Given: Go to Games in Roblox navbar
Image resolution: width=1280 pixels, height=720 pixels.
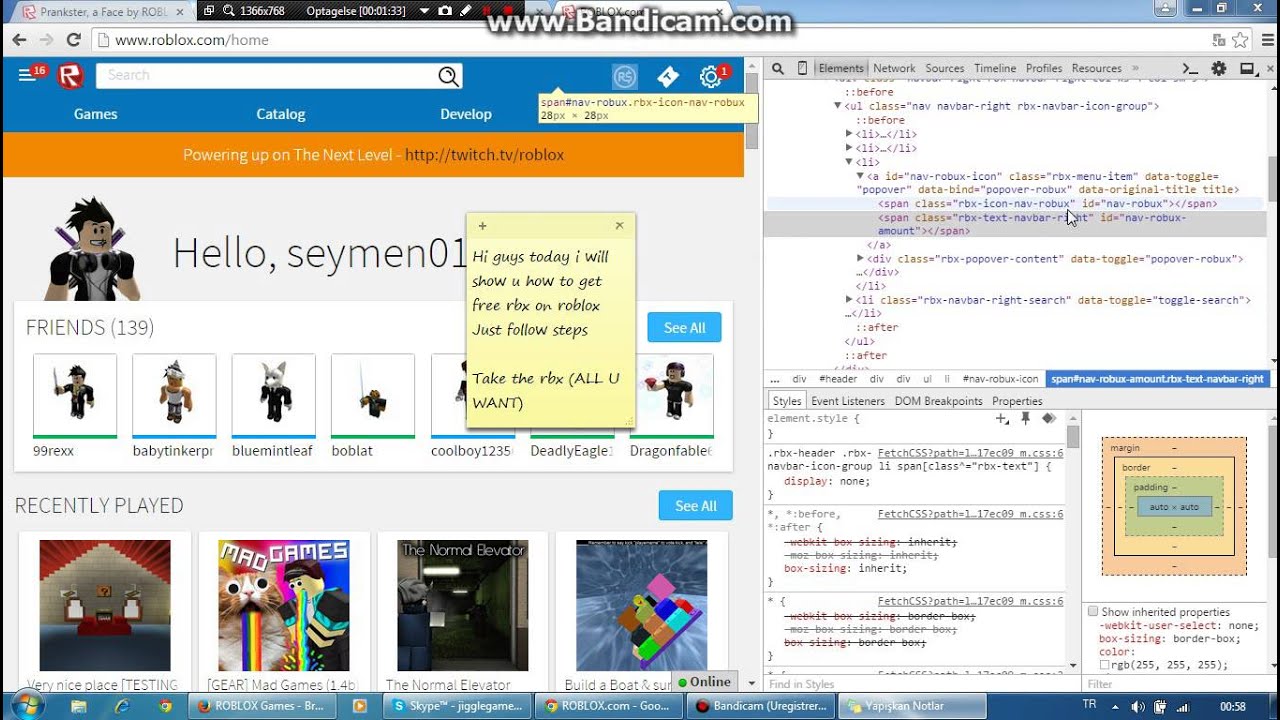Looking at the screenshot, I should point(96,114).
